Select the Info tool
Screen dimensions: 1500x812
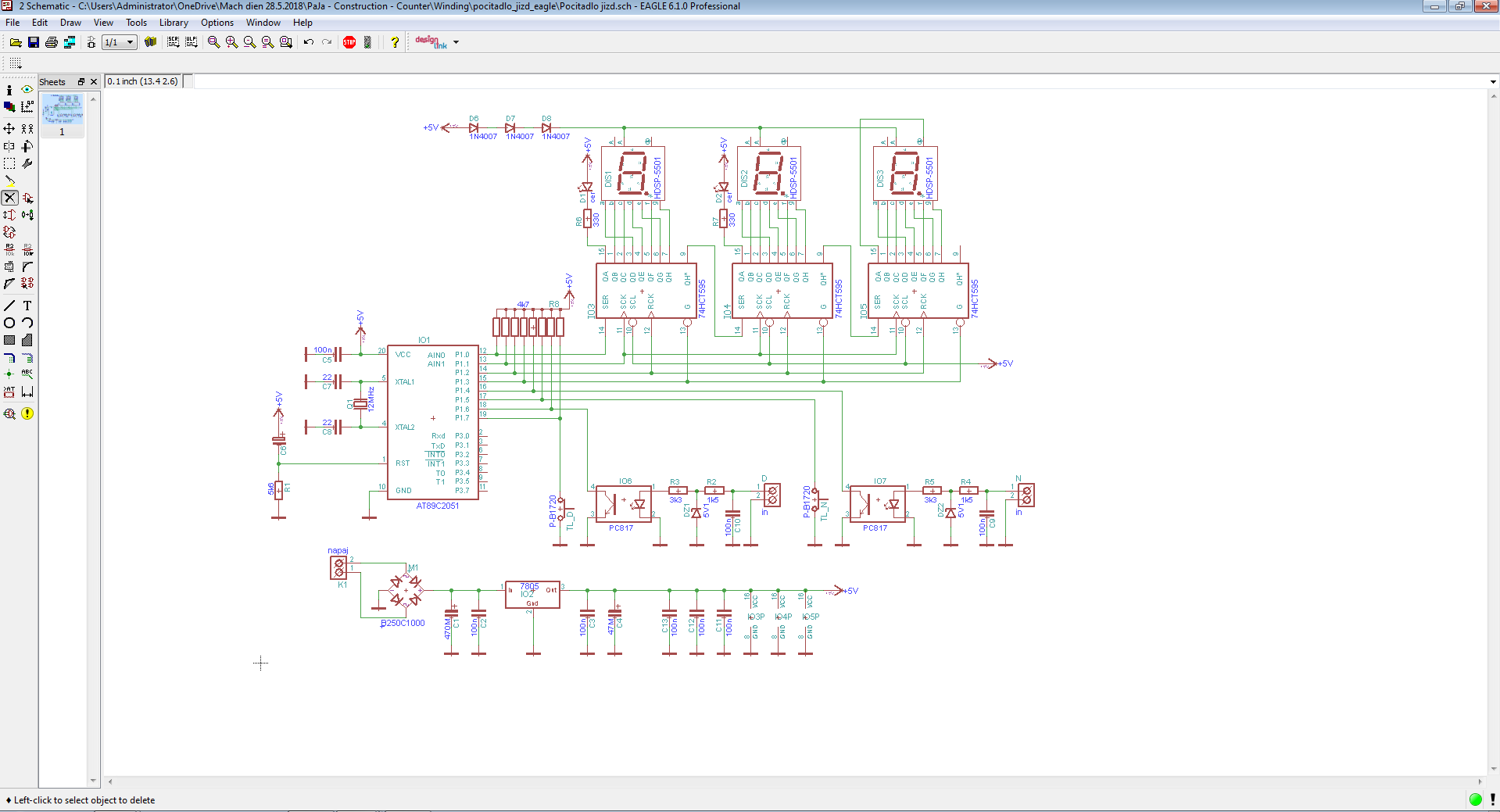coord(9,90)
